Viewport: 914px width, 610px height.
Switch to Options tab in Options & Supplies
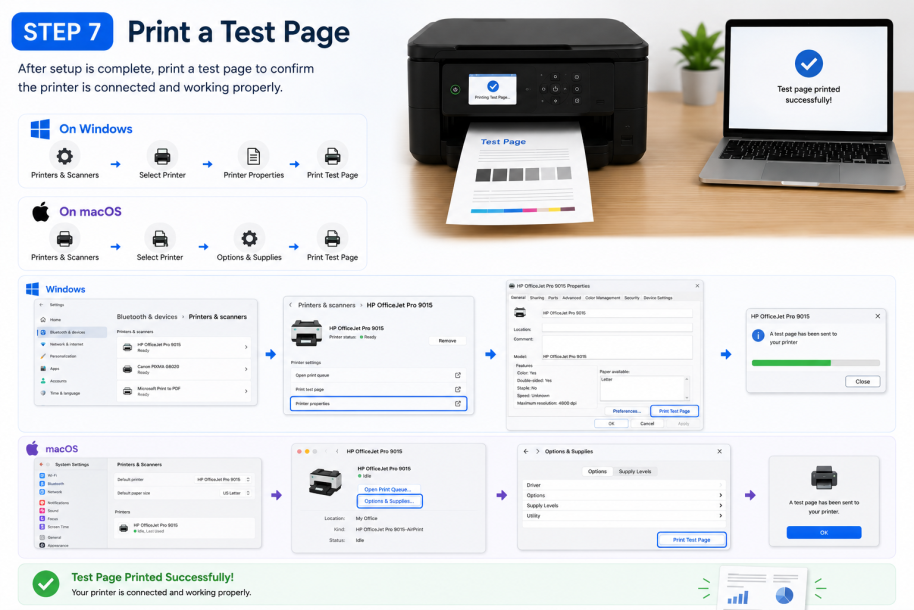click(x=597, y=471)
